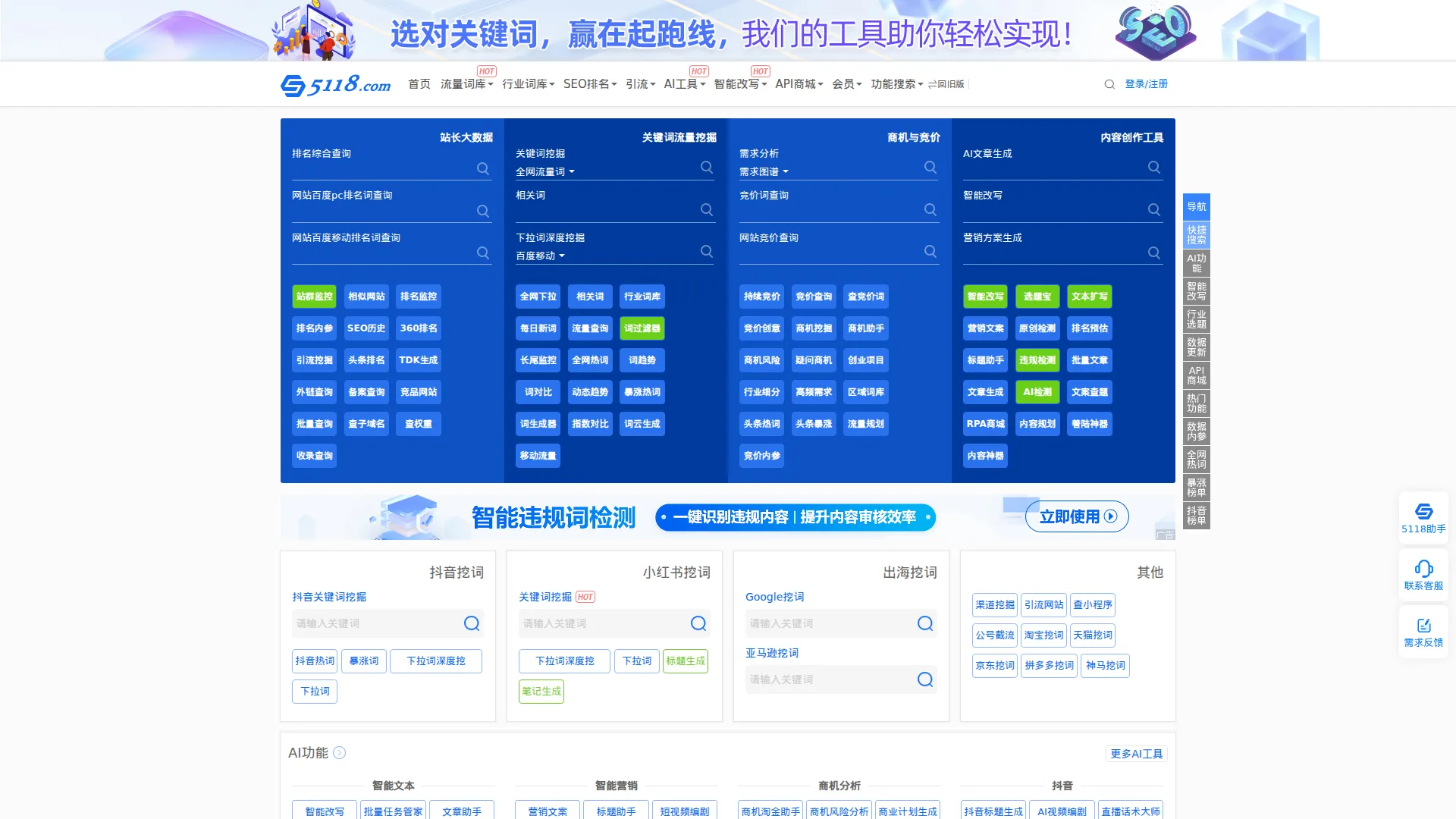The width and height of the screenshot is (1456, 819).
Task: Open 联系客服 headset icon
Action: click(x=1423, y=575)
